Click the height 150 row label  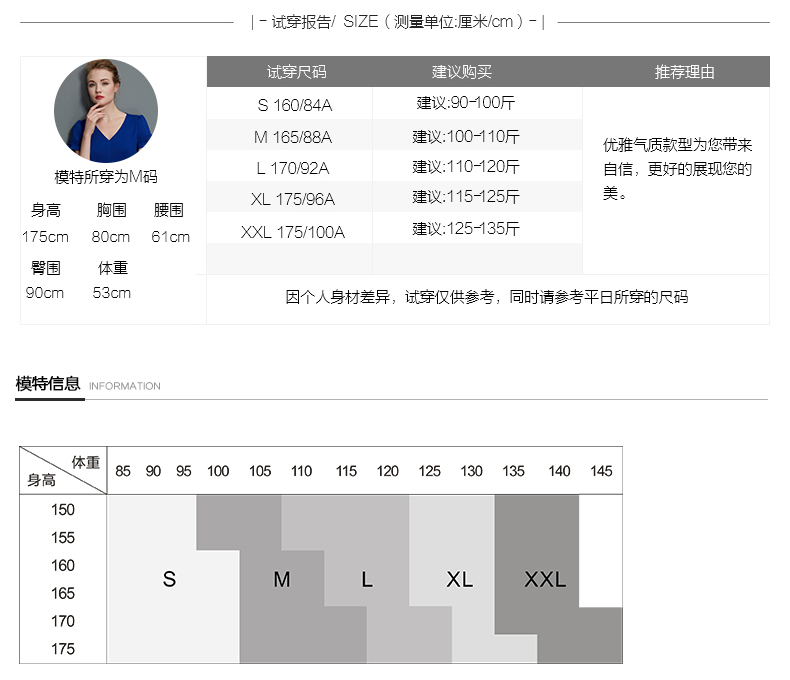coord(63,509)
